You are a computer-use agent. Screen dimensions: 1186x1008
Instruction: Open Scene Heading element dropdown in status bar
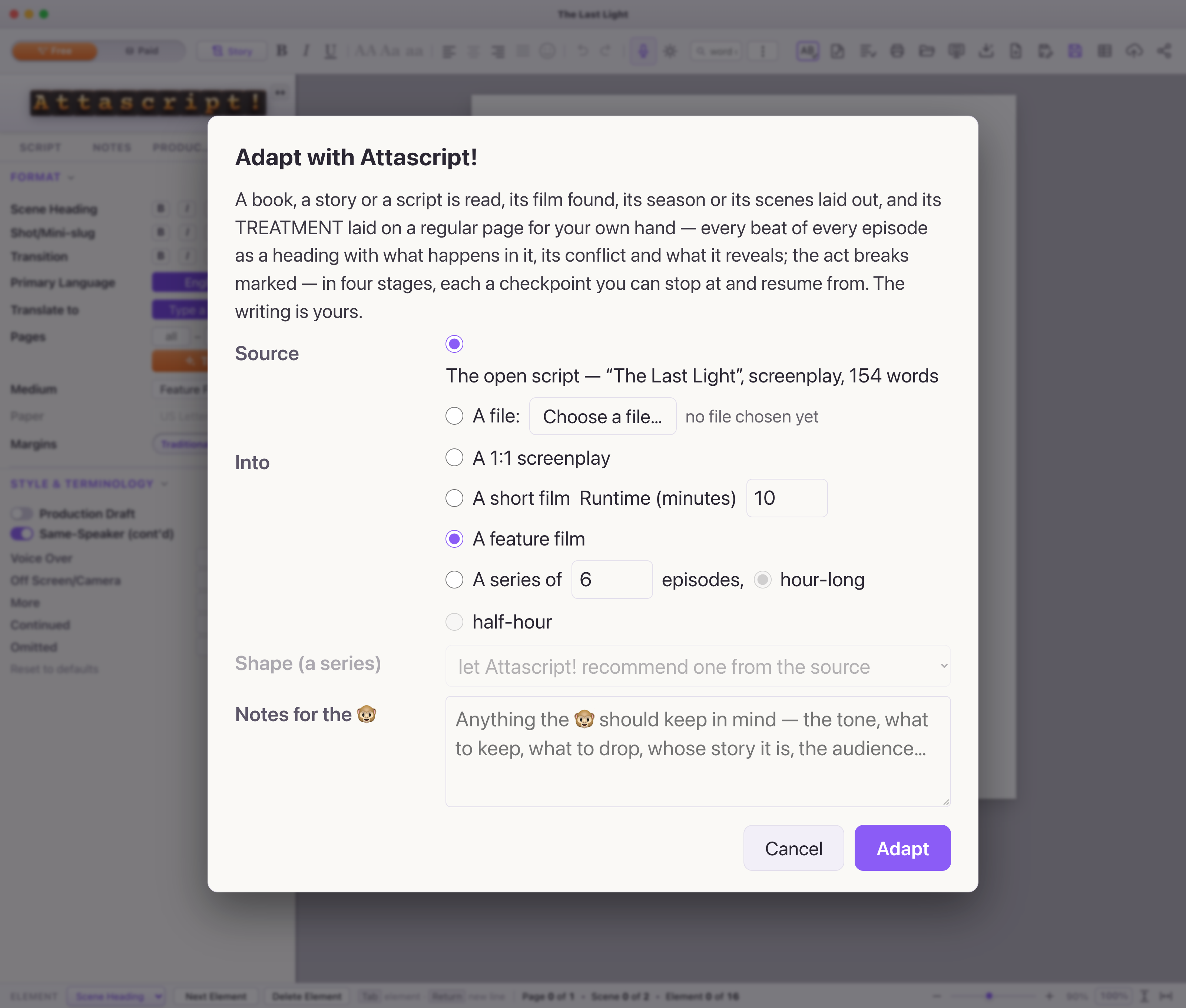click(116, 997)
